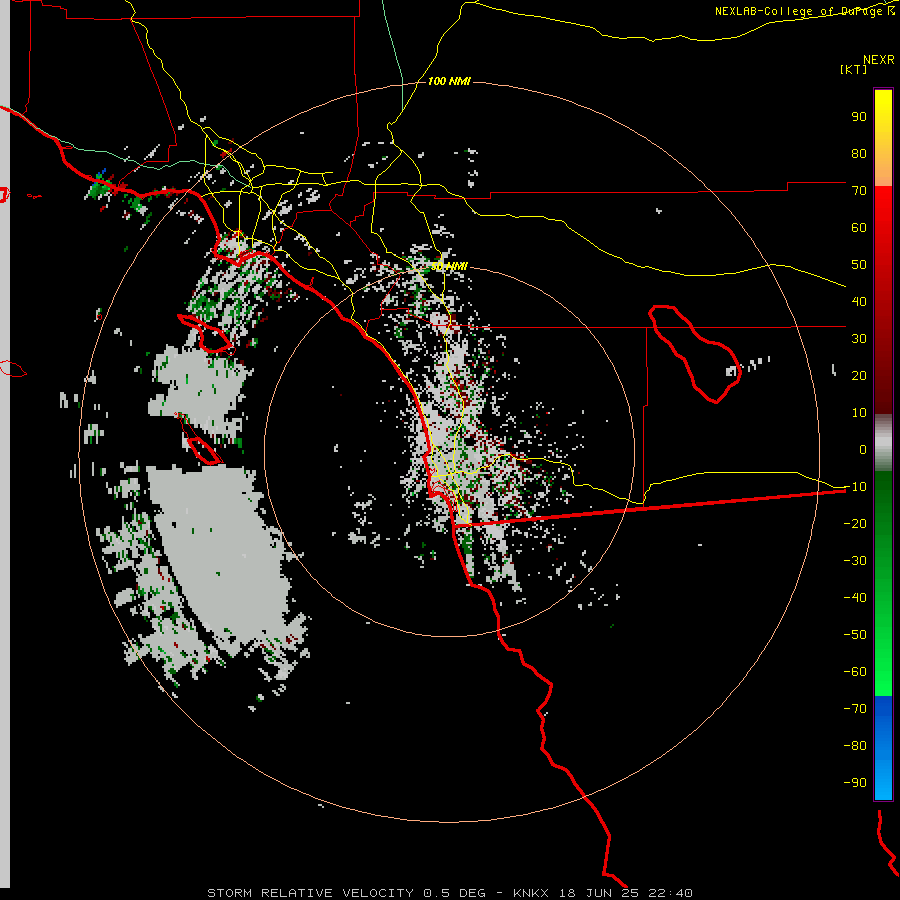Click the 50 value on velocity scale
Image resolution: width=900 pixels, height=900 pixels.
coord(859,265)
